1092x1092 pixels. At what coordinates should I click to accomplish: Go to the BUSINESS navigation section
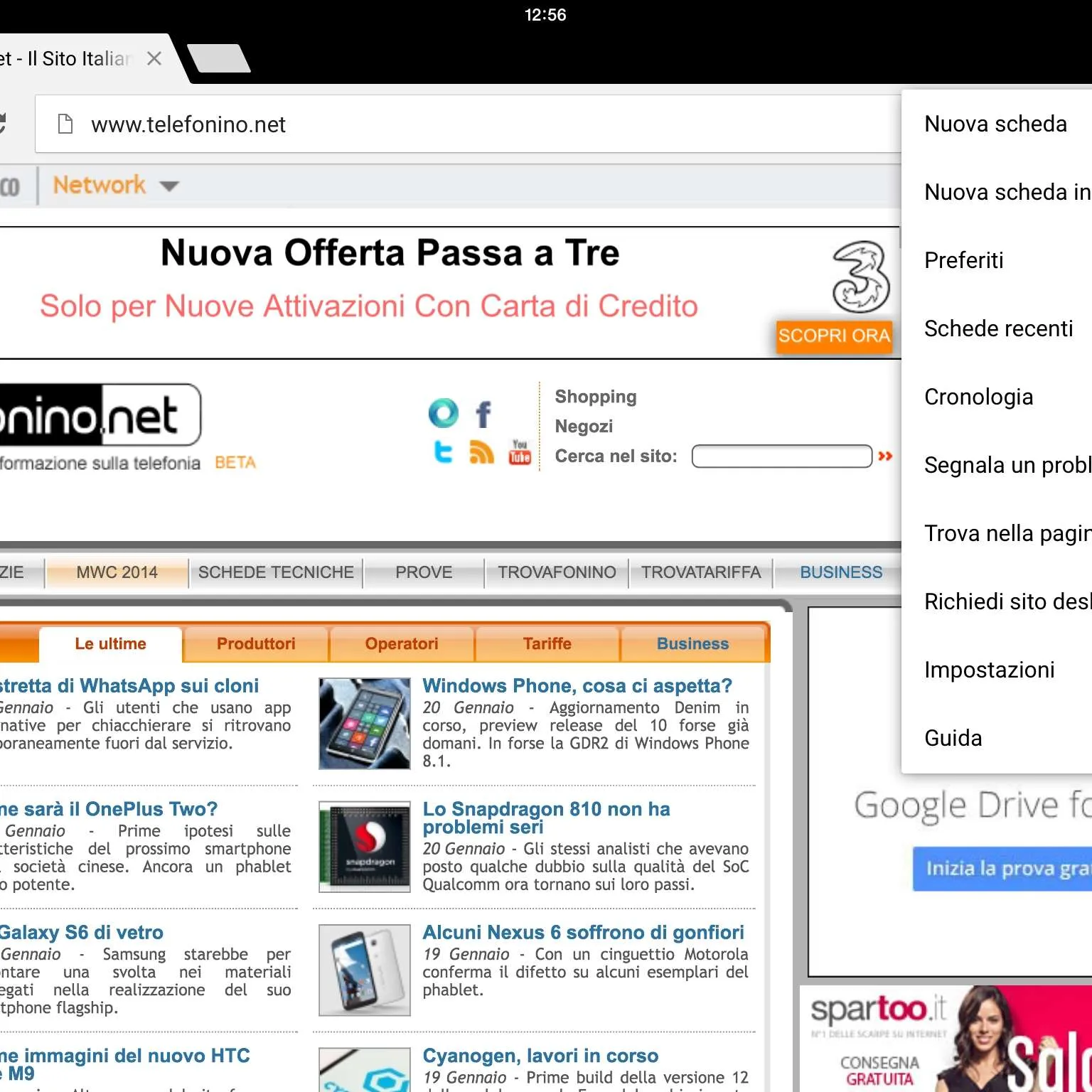(841, 572)
